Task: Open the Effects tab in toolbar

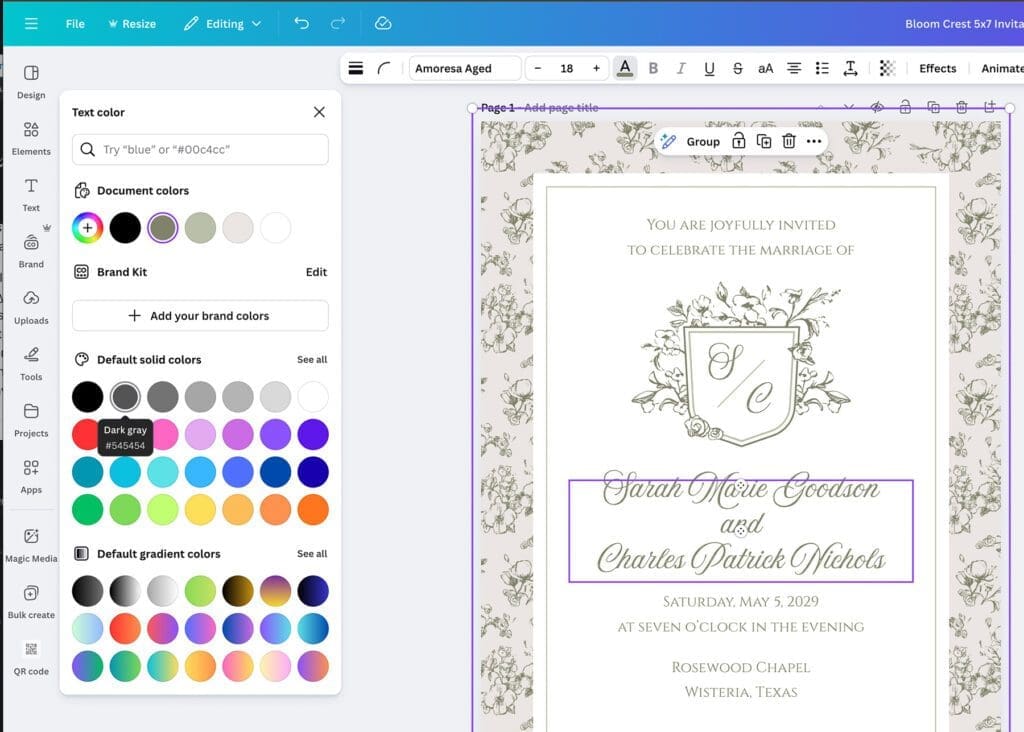Action: tap(937, 68)
